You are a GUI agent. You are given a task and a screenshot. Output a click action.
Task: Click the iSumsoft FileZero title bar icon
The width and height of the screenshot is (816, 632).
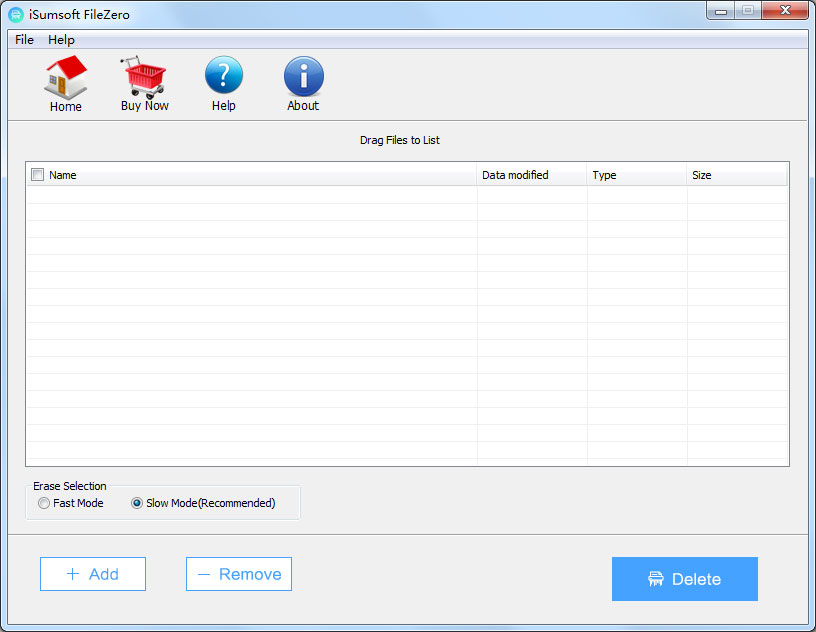point(16,15)
